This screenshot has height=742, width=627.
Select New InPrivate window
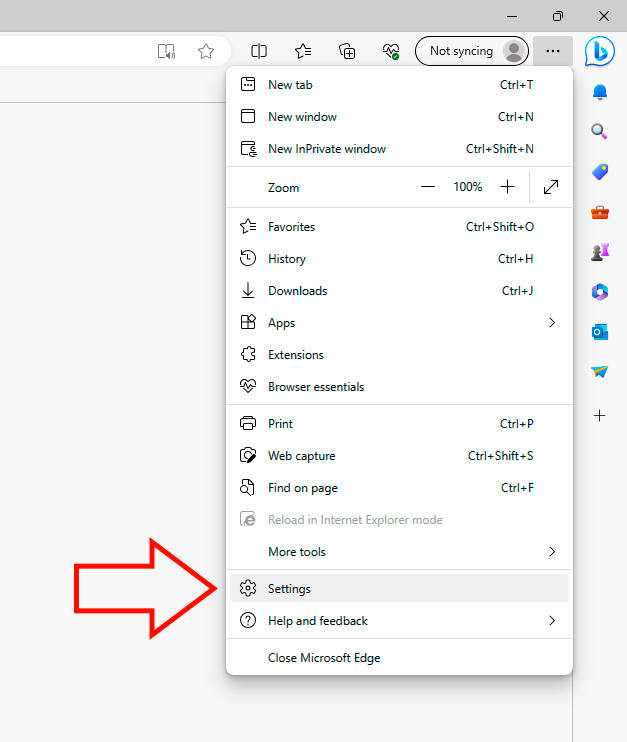pyautogui.click(x=327, y=149)
